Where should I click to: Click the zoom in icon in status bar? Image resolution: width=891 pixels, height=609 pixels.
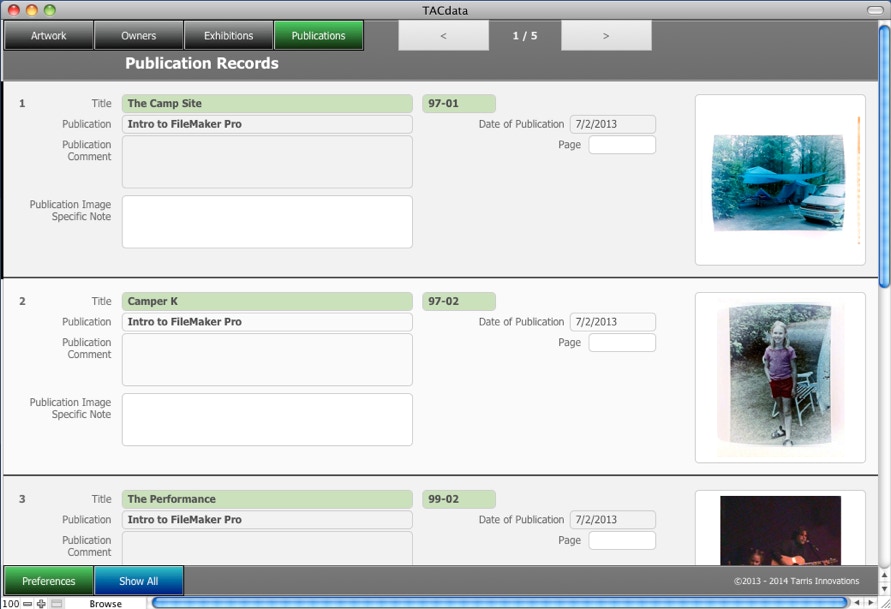pos(41,604)
